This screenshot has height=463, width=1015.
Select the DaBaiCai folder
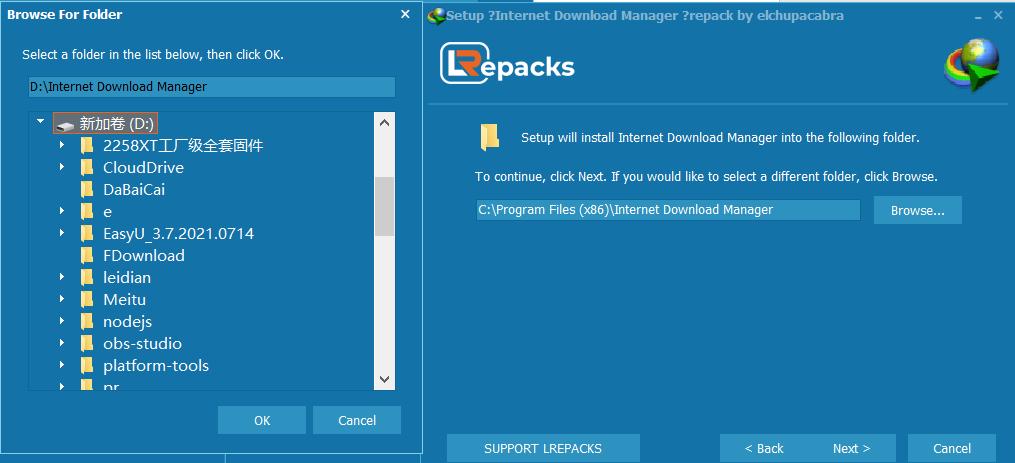(134, 190)
